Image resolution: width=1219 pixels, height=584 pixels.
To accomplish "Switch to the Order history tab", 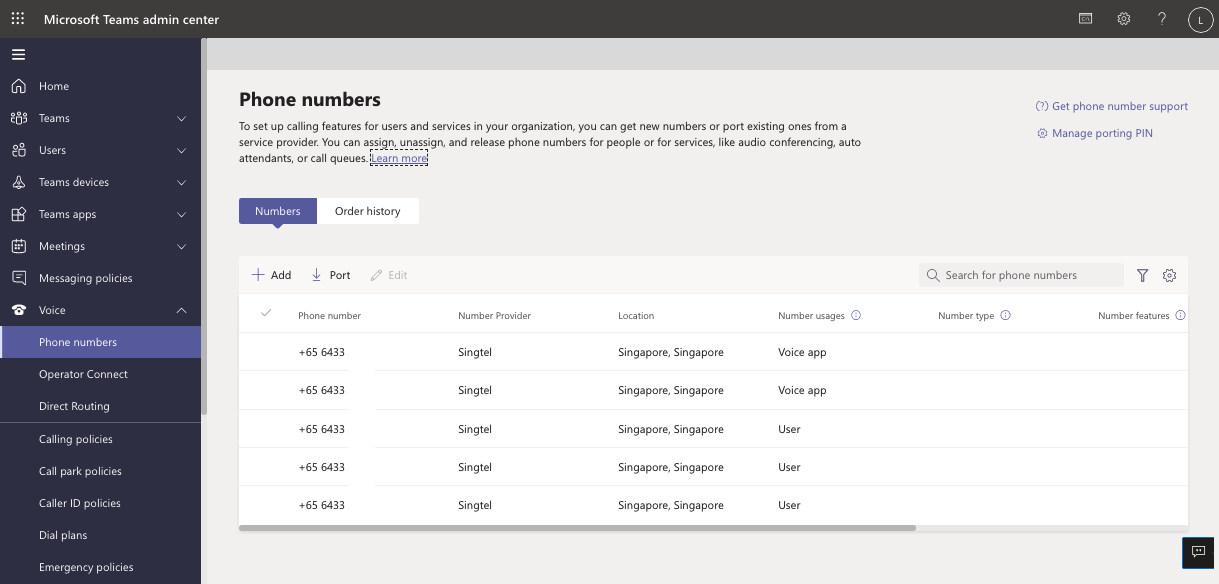I will (367, 211).
